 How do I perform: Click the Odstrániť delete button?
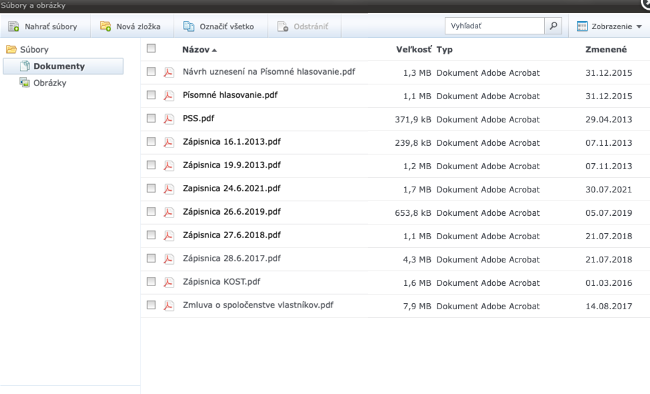point(303,27)
